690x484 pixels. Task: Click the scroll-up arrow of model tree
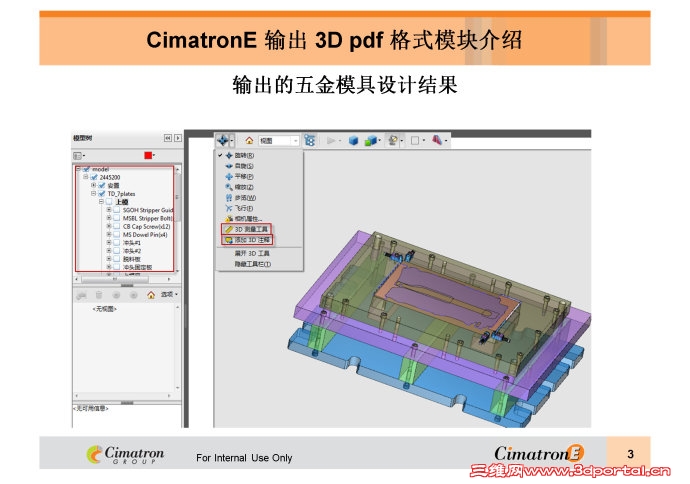[178, 169]
